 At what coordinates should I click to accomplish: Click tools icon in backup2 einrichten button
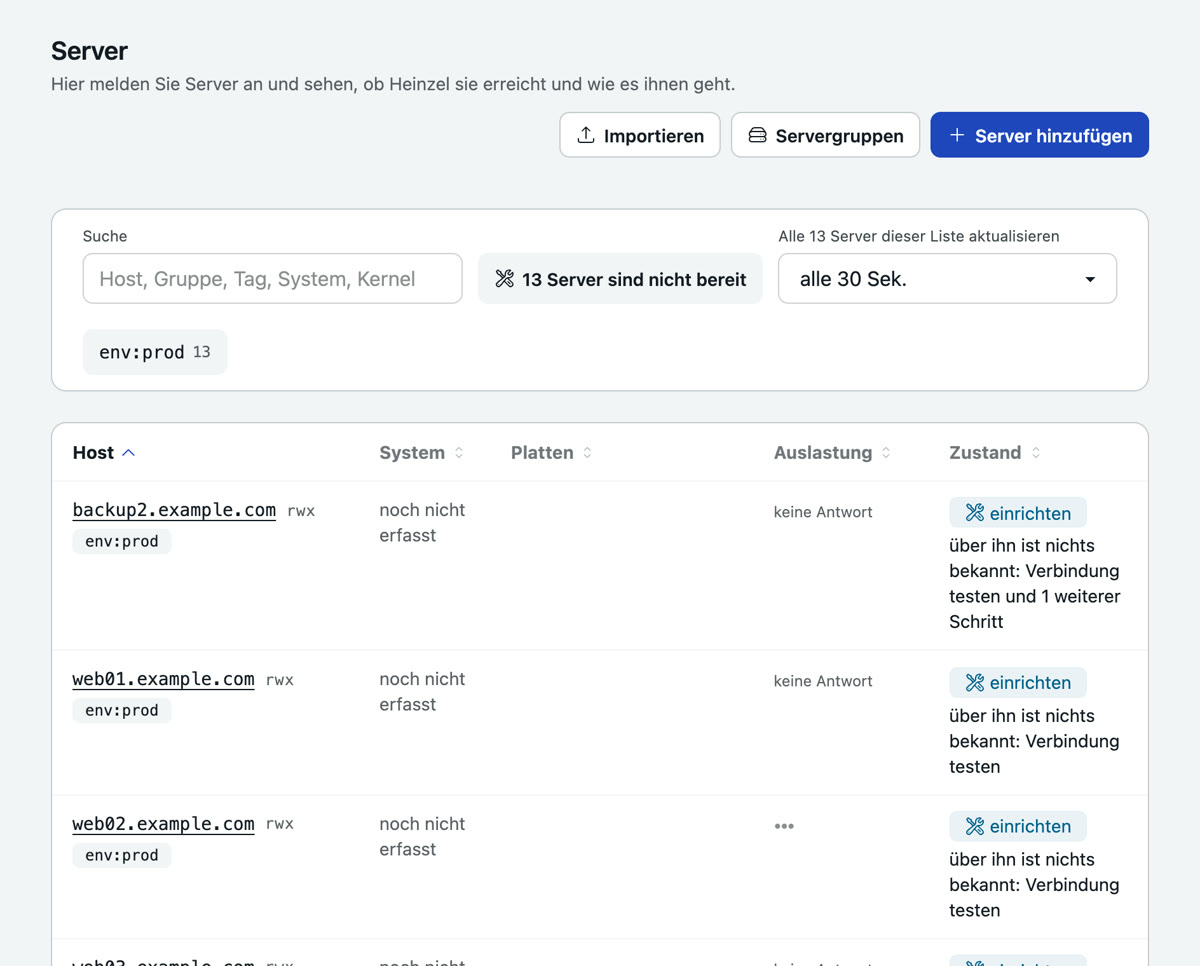coord(975,513)
